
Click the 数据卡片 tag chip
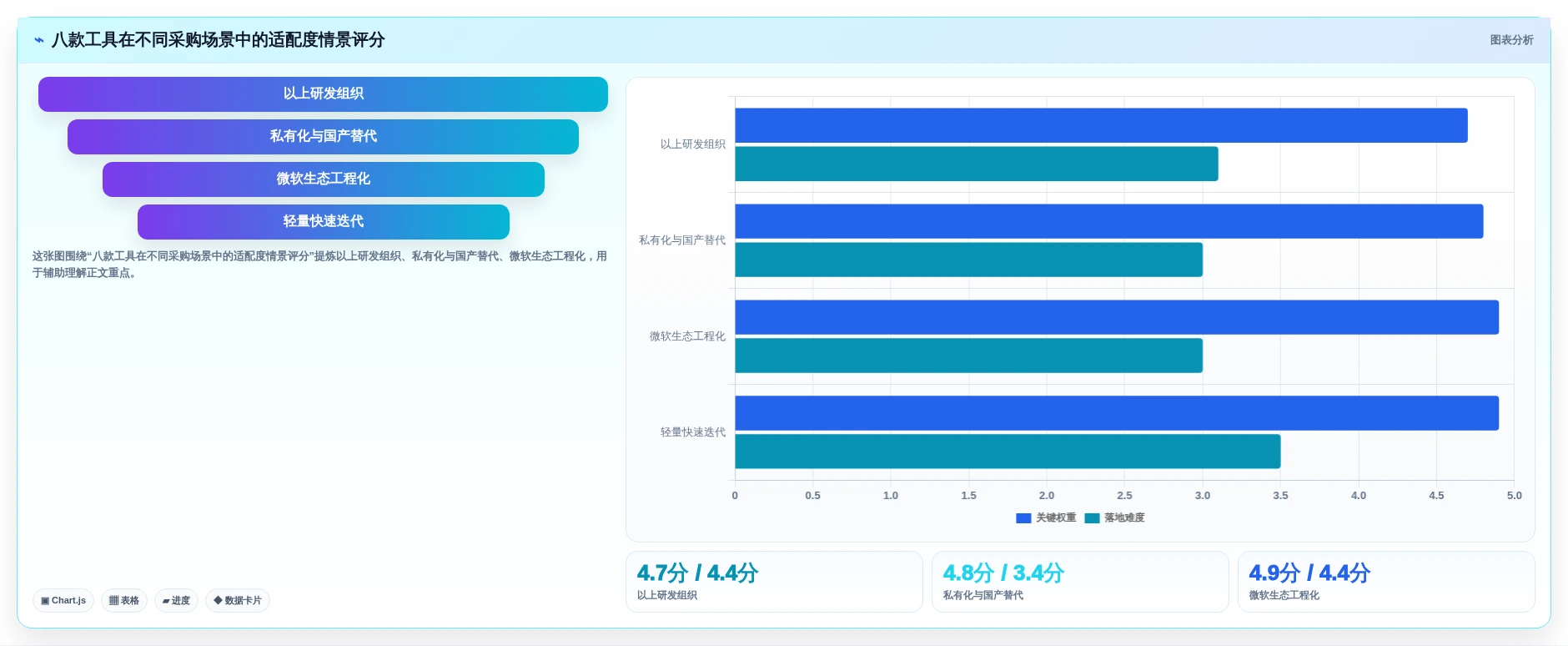pyautogui.click(x=238, y=600)
